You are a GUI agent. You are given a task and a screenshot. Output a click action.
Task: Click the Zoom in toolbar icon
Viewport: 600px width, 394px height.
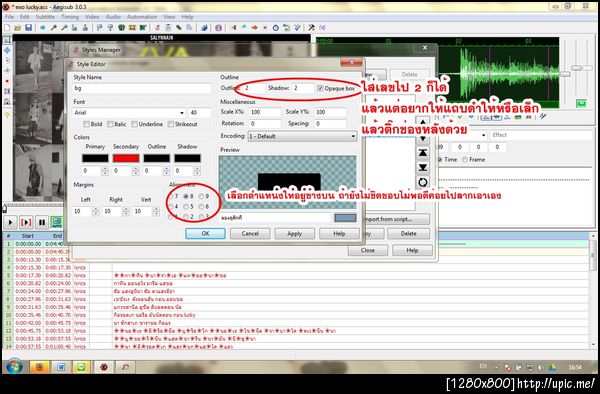tap(54, 28)
